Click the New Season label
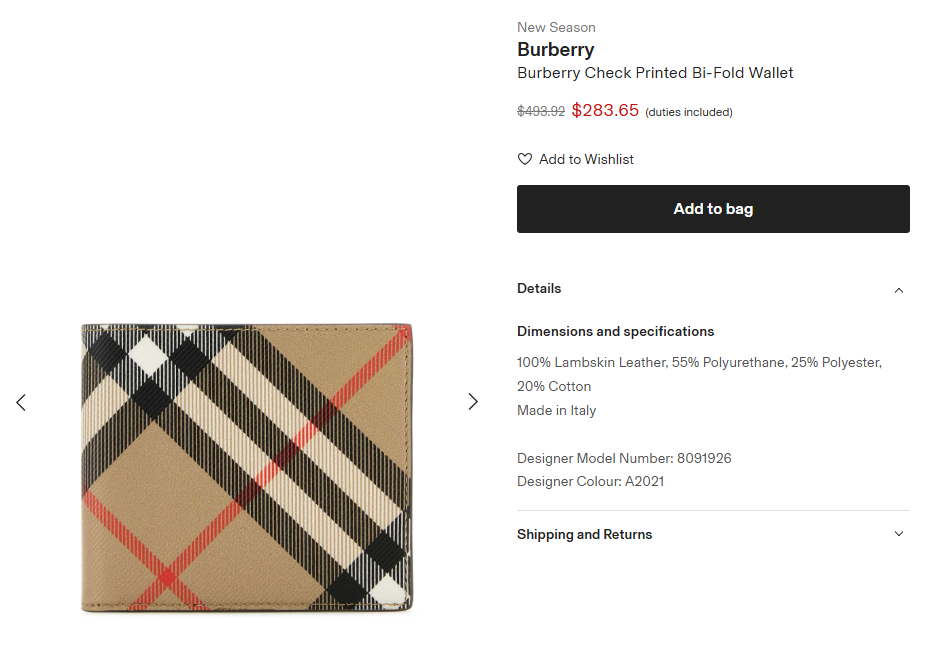The image size is (926, 662). tap(556, 27)
